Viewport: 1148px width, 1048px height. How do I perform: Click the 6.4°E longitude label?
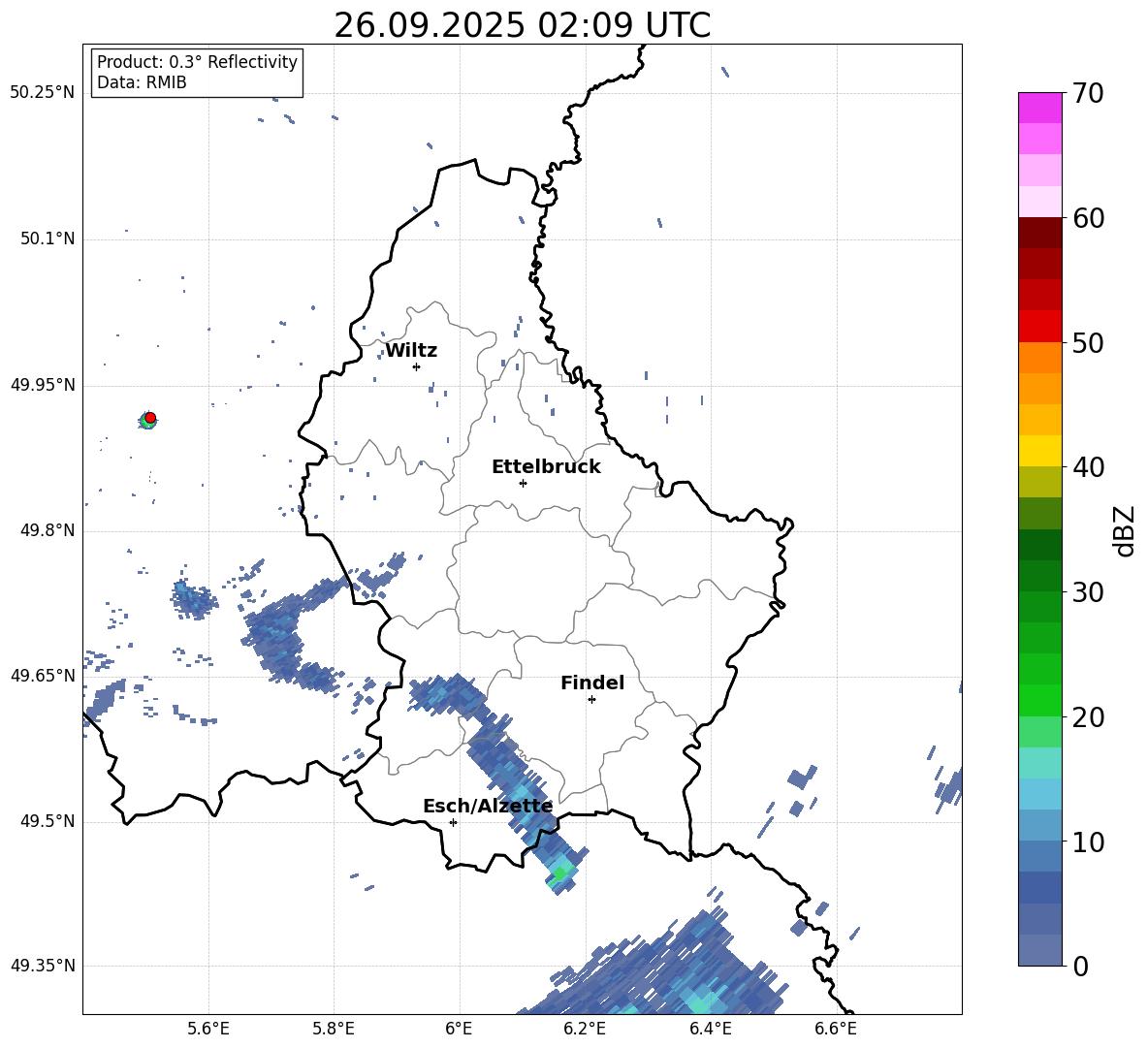(x=710, y=1029)
